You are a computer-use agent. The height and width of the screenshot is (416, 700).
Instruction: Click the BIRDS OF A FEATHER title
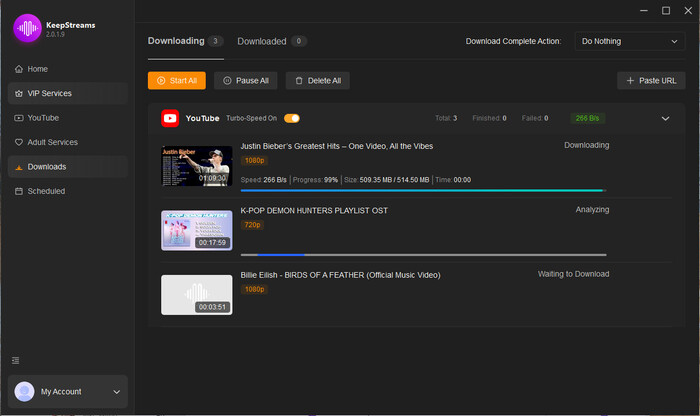tap(340, 275)
